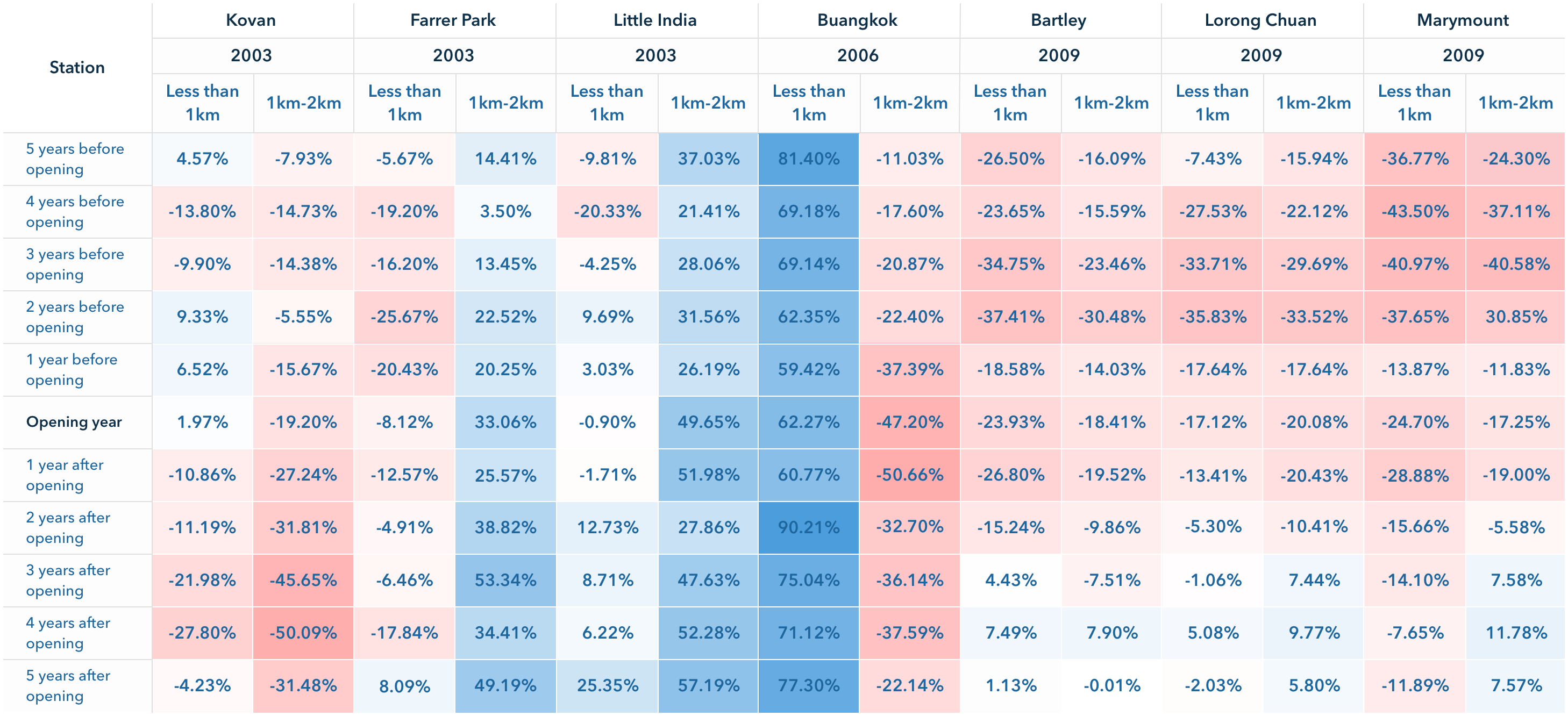Image resolution: width=1568 pixels, height=716 pixels.
Task: Select the -43.50% Marymount cell
Action: tap(1414, 212)
